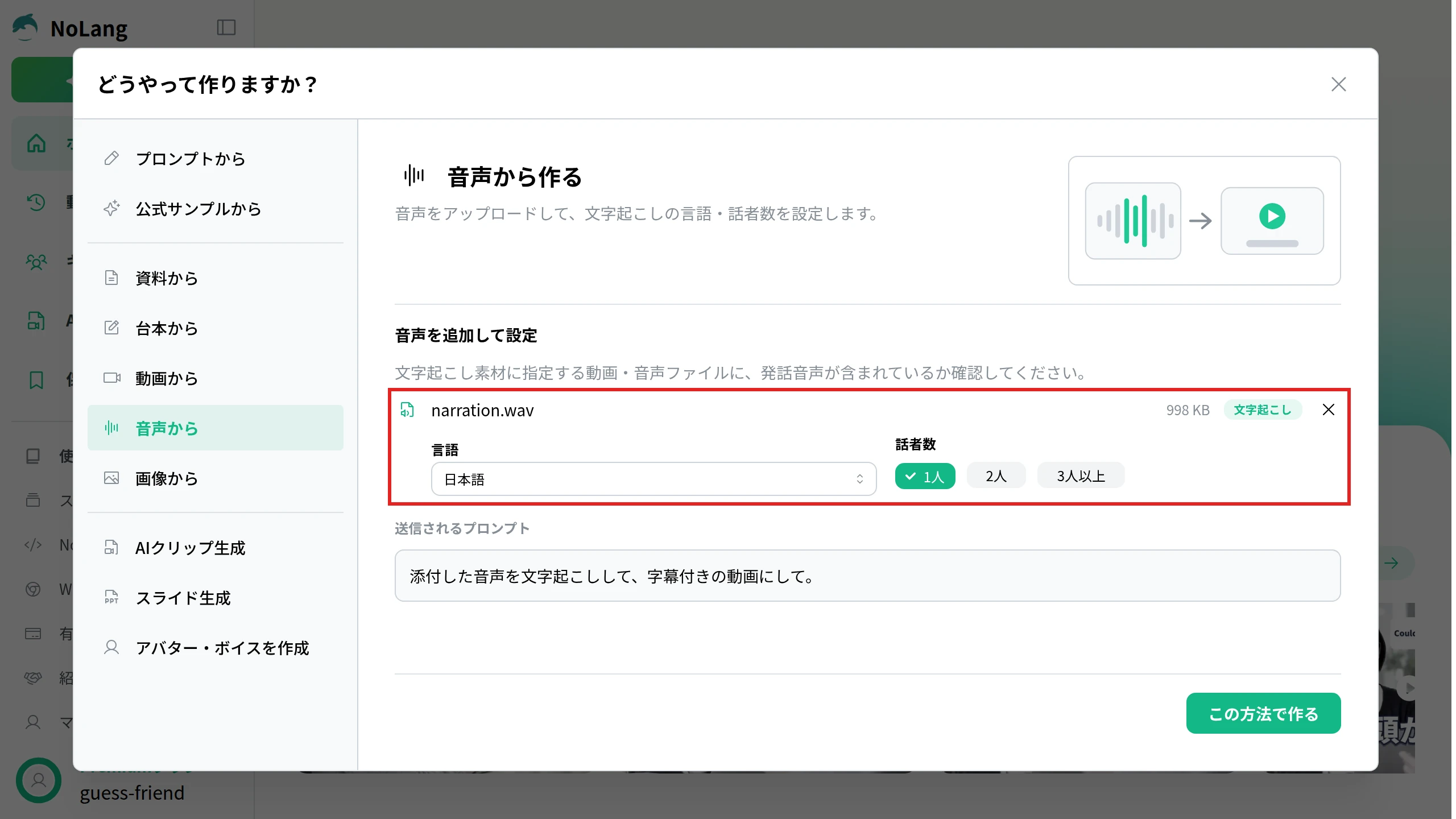The image size is (1456, 819).
Task: Open スライド生成
Action: click(x=215, y=597)
